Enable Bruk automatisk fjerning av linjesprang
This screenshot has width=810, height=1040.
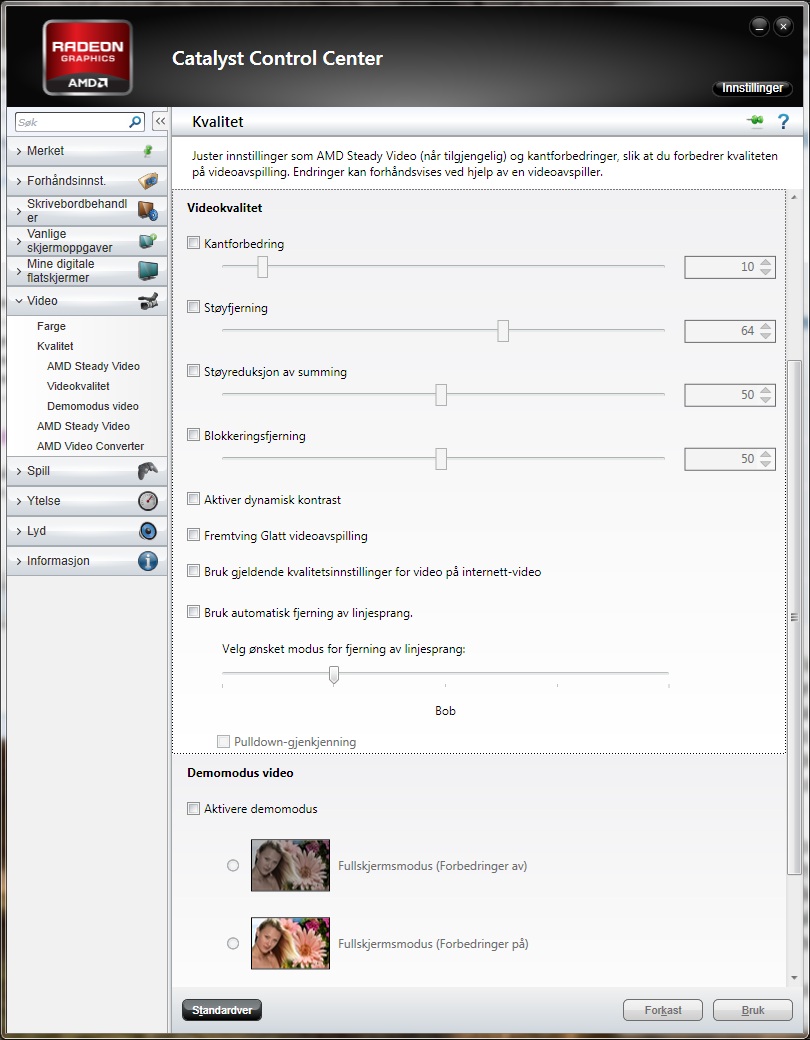point(193,612)
